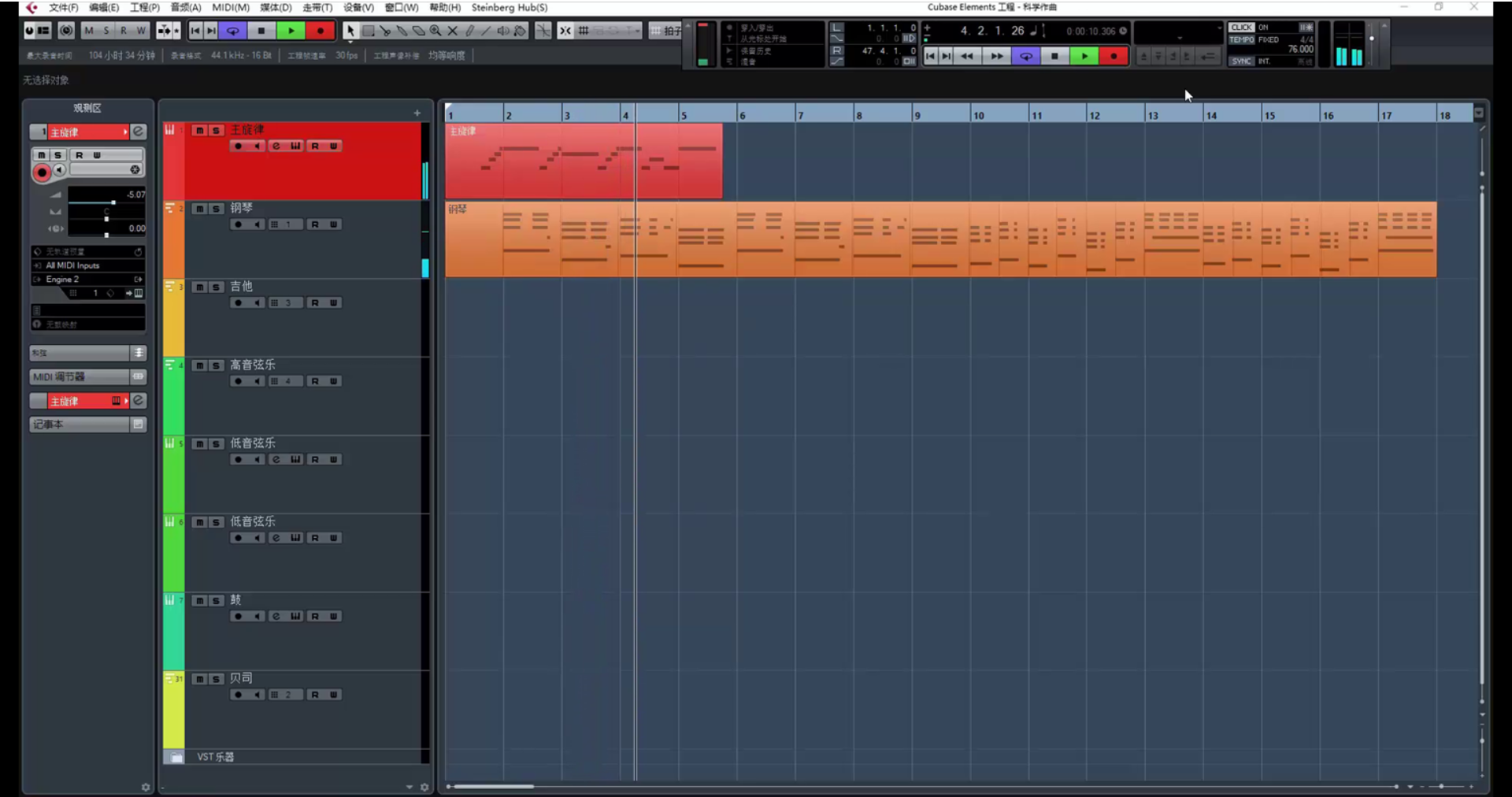The height and width of the screenshot is (797, 1512).
Task: Select the Play speaker tool
Action: click(503, 31)
